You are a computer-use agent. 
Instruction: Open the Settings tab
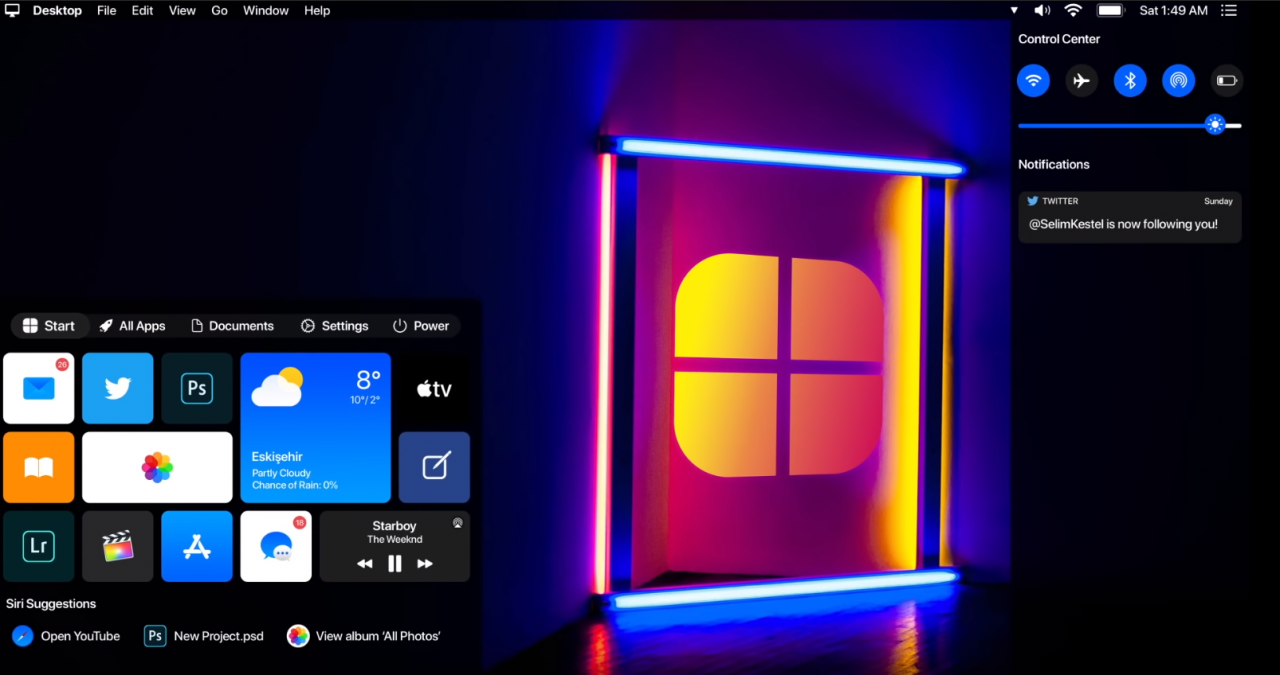(x=334, y=326)
